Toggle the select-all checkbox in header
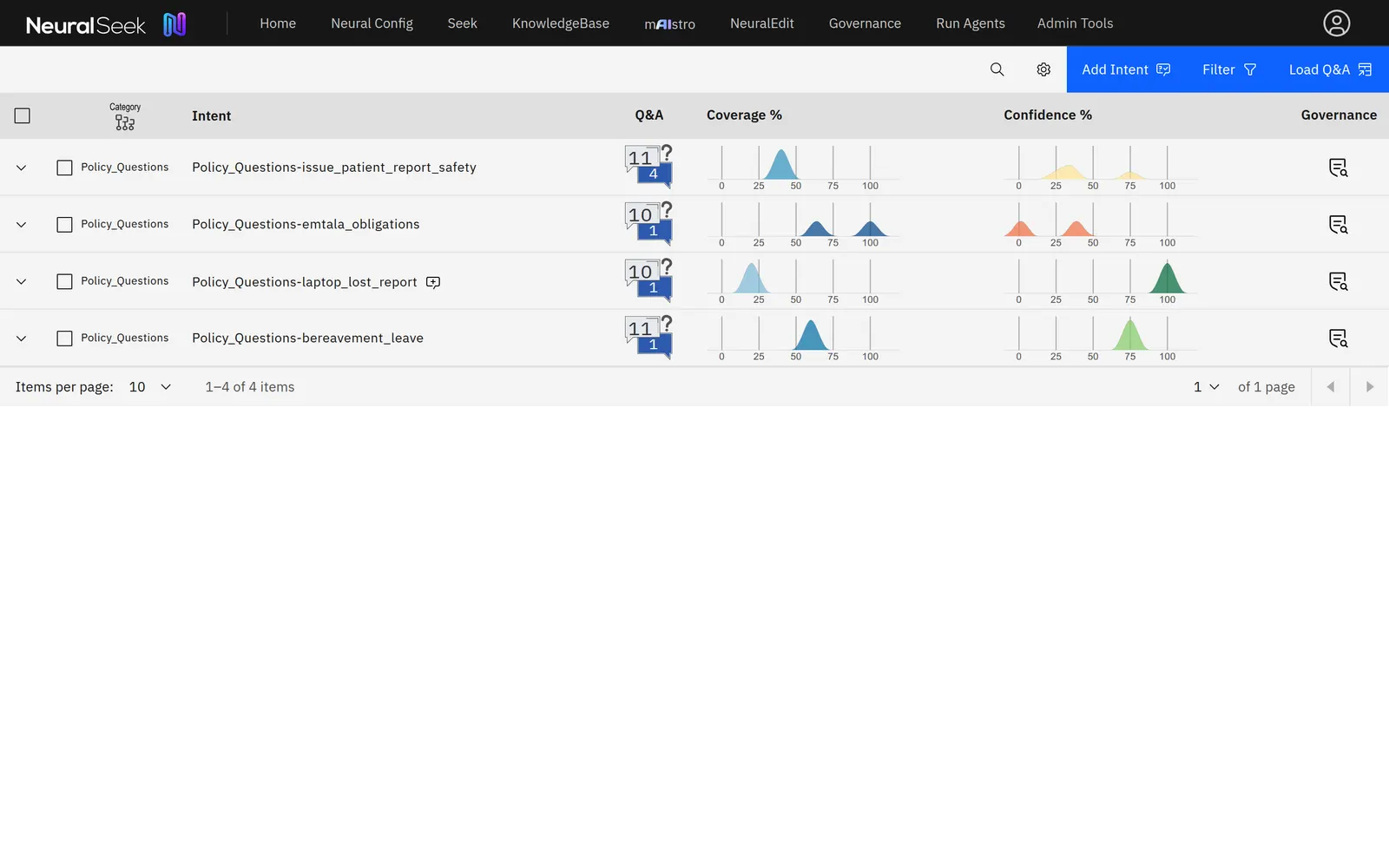Viewport: 1389px width, 868px height. click(x=23, y=115)
